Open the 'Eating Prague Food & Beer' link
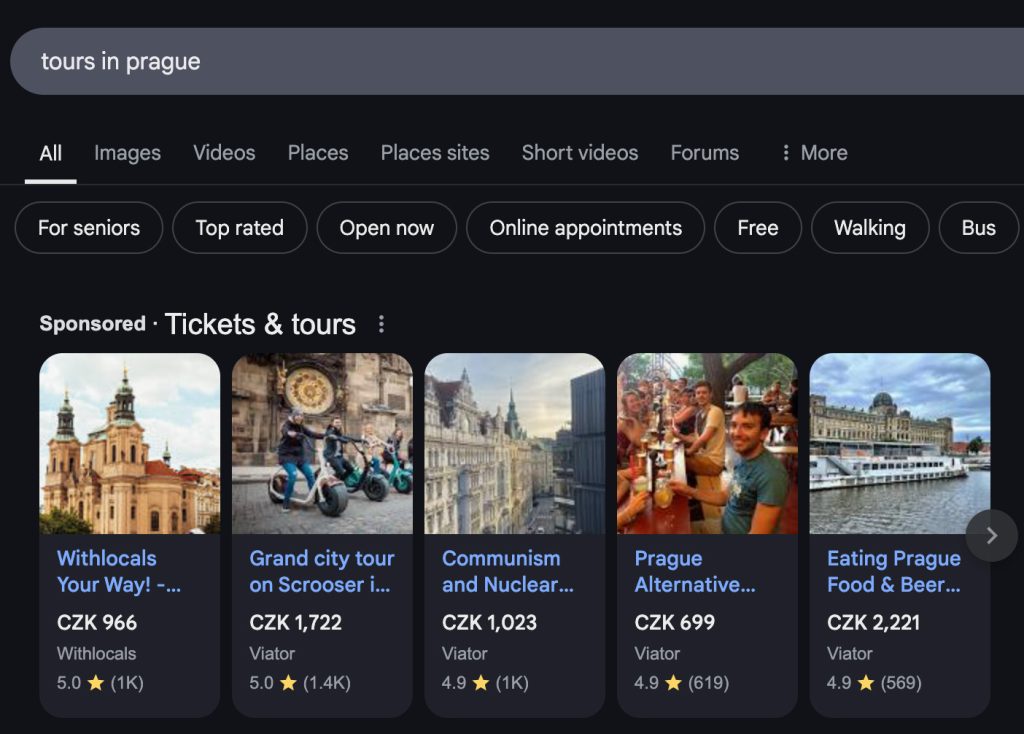Viewport: 1024px width, 734px height. (x=894, y=571)
